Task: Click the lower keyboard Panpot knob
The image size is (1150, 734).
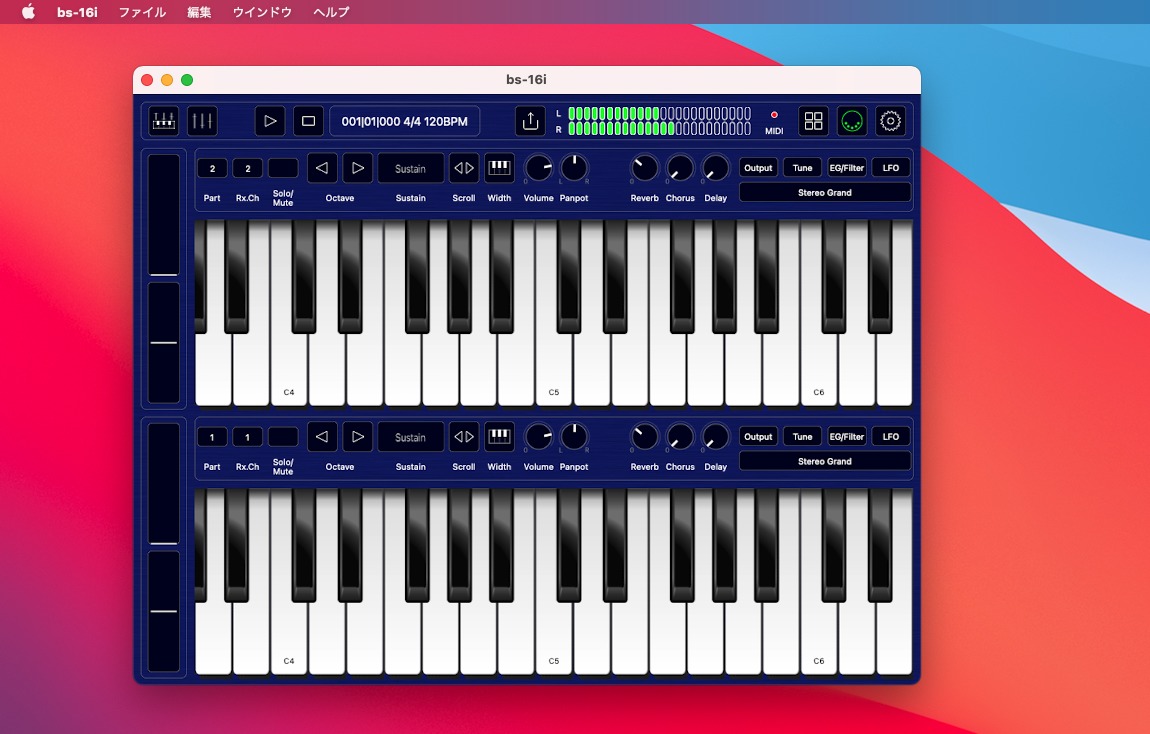Action: [574, 438]
